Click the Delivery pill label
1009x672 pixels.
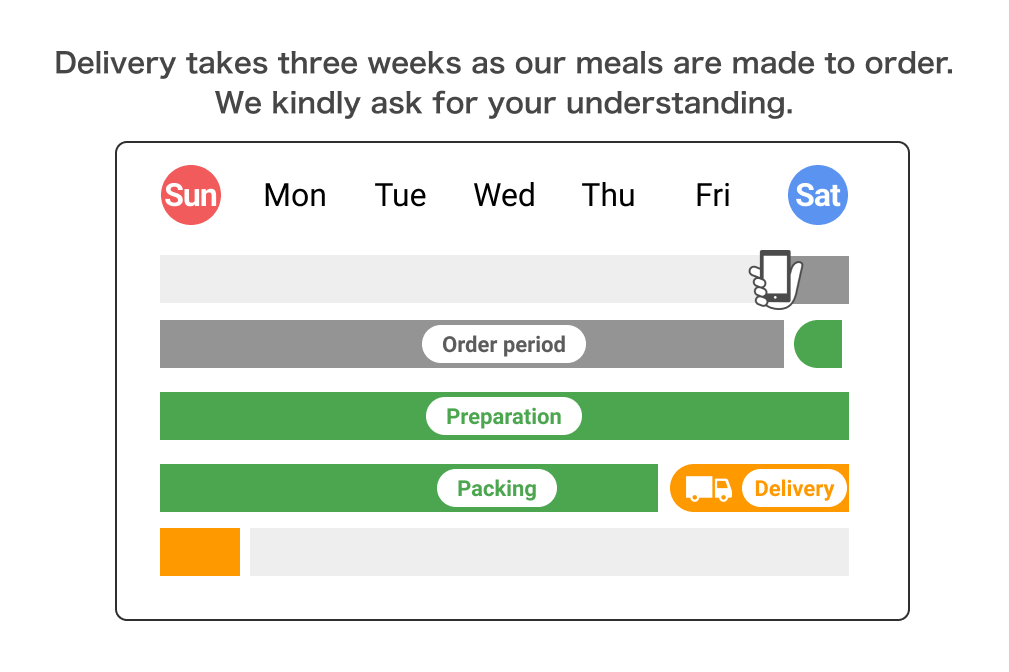[x=794, y=489]
